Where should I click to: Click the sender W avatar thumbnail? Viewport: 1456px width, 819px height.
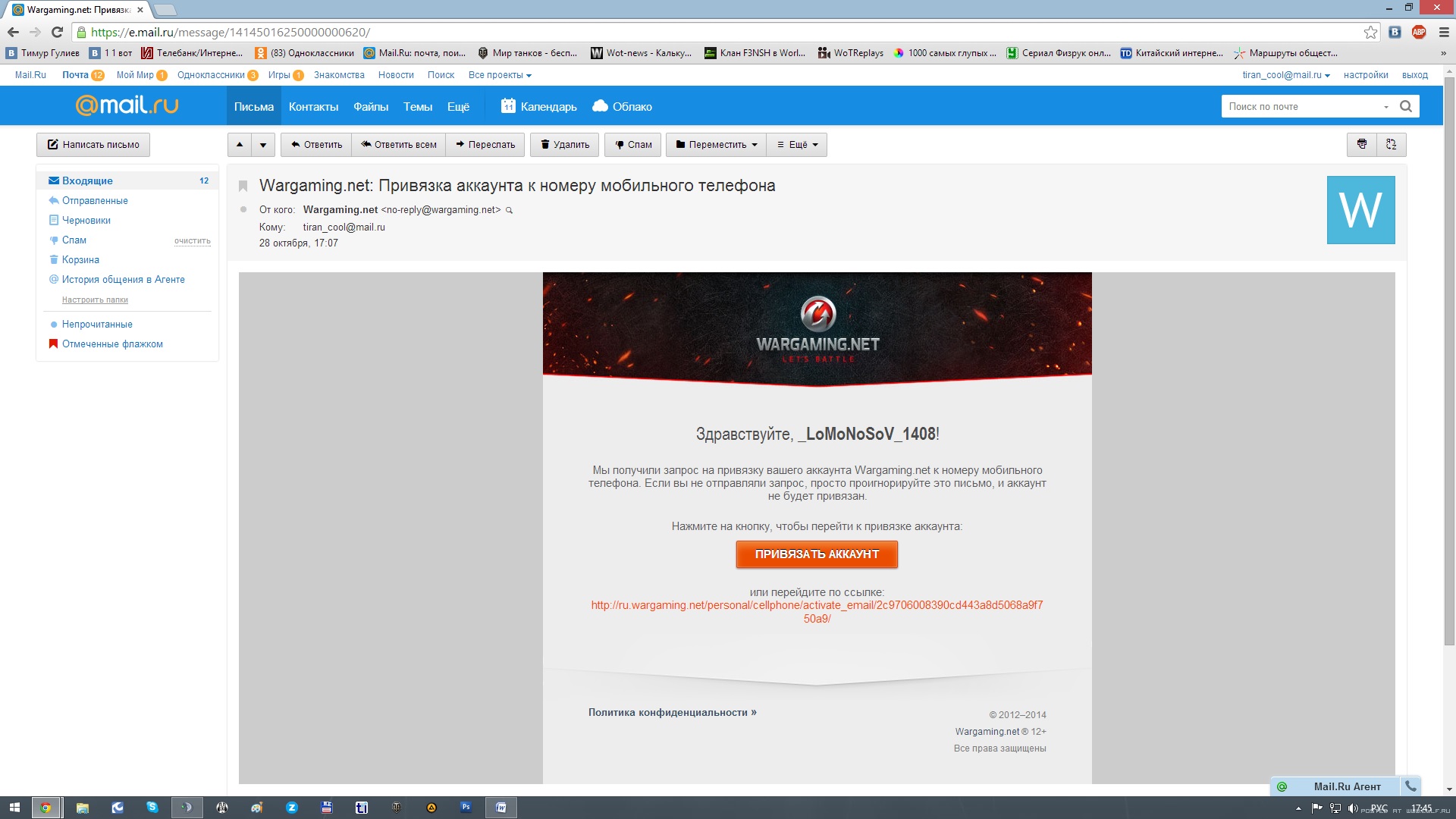(x=1361, y=210)
